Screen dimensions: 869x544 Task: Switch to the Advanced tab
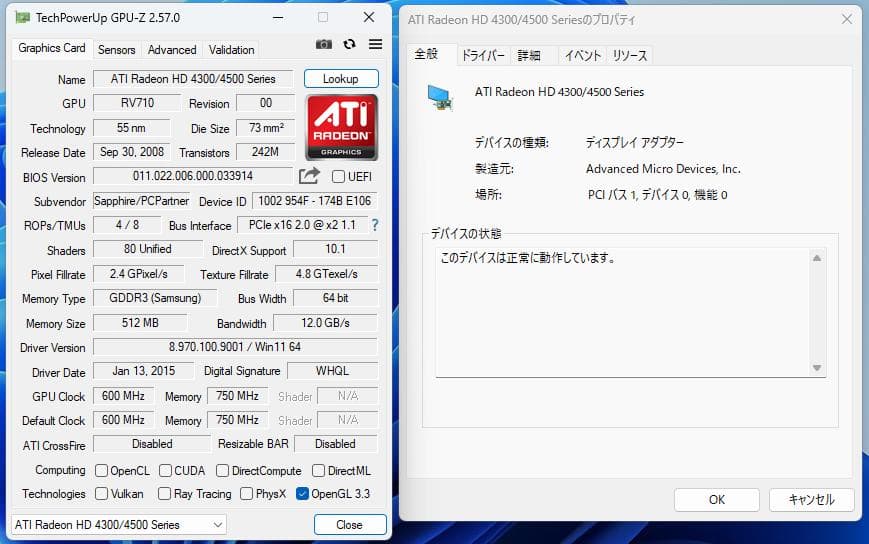click(x=172, y=50)
